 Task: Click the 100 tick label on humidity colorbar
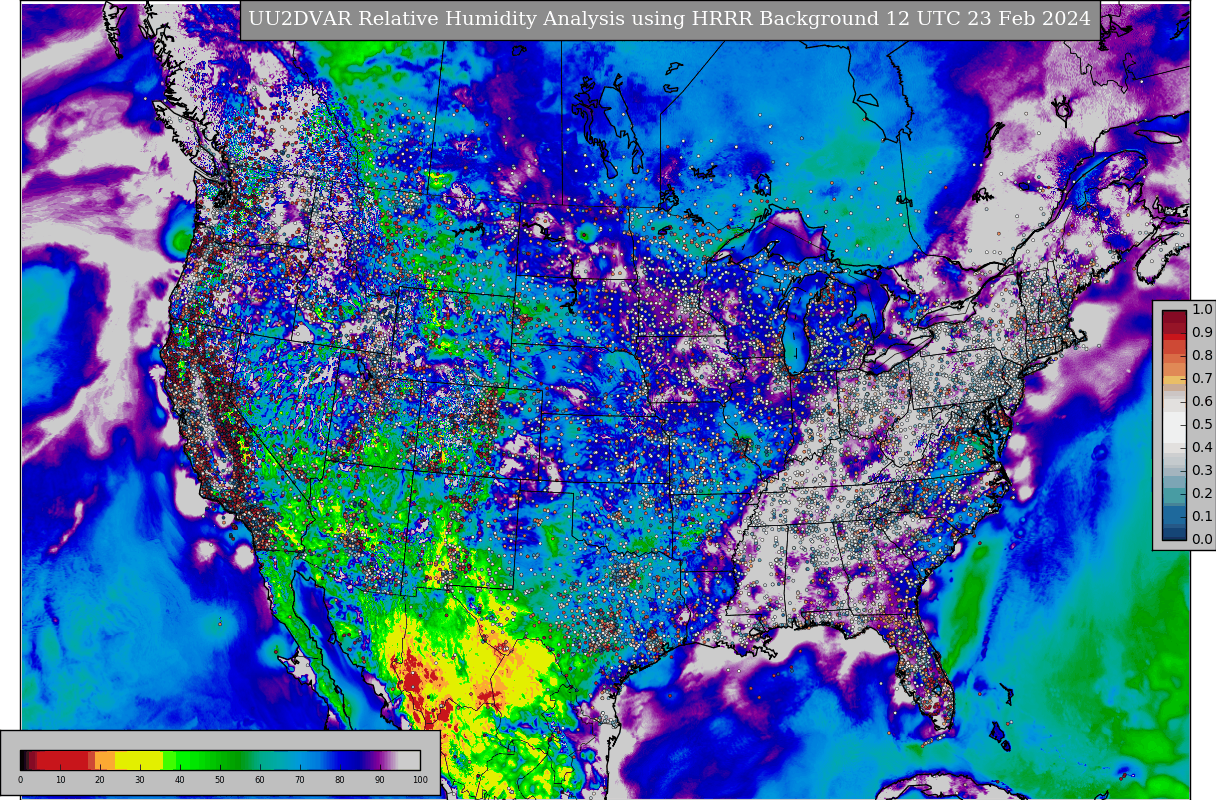(x=420, y=780)
